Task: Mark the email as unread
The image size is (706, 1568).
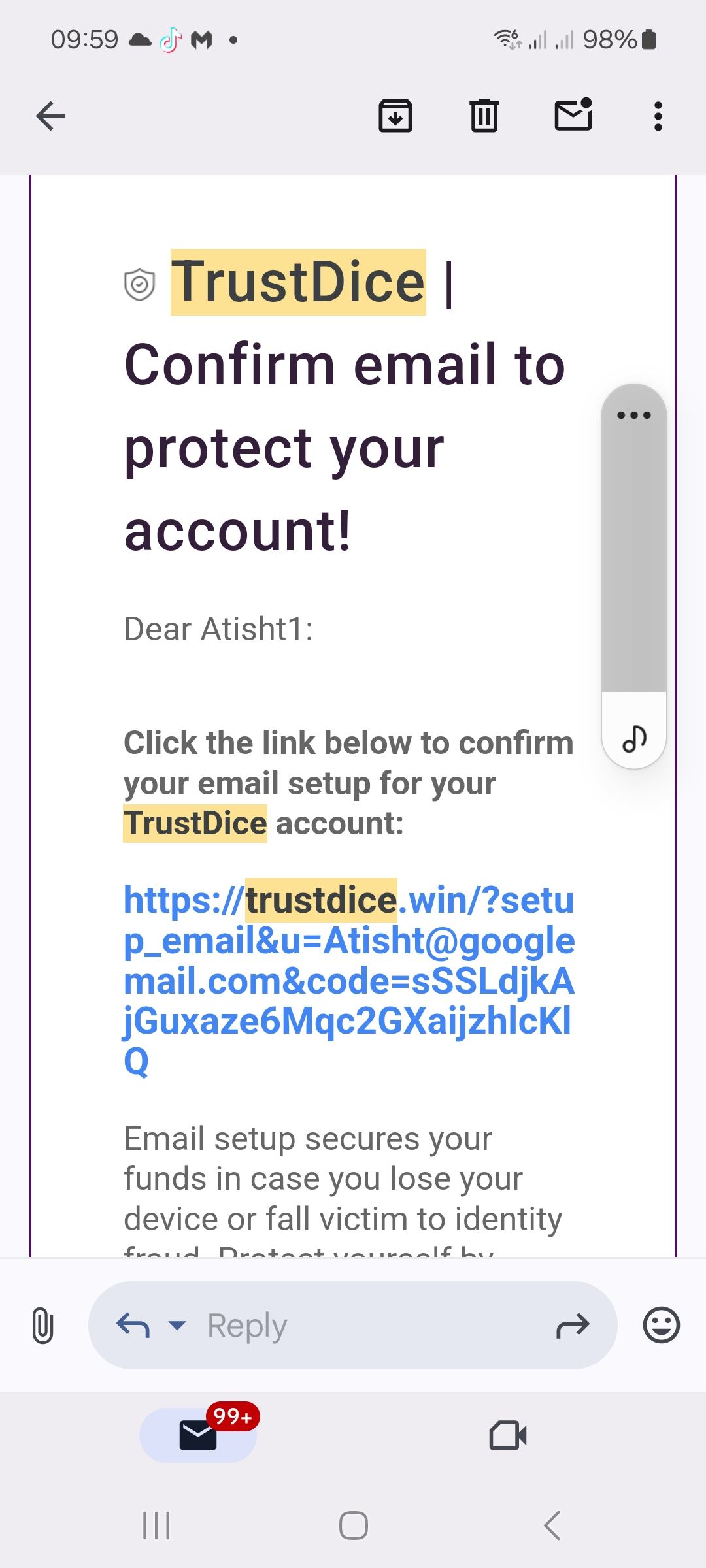Action: click(x=573, y=116)
